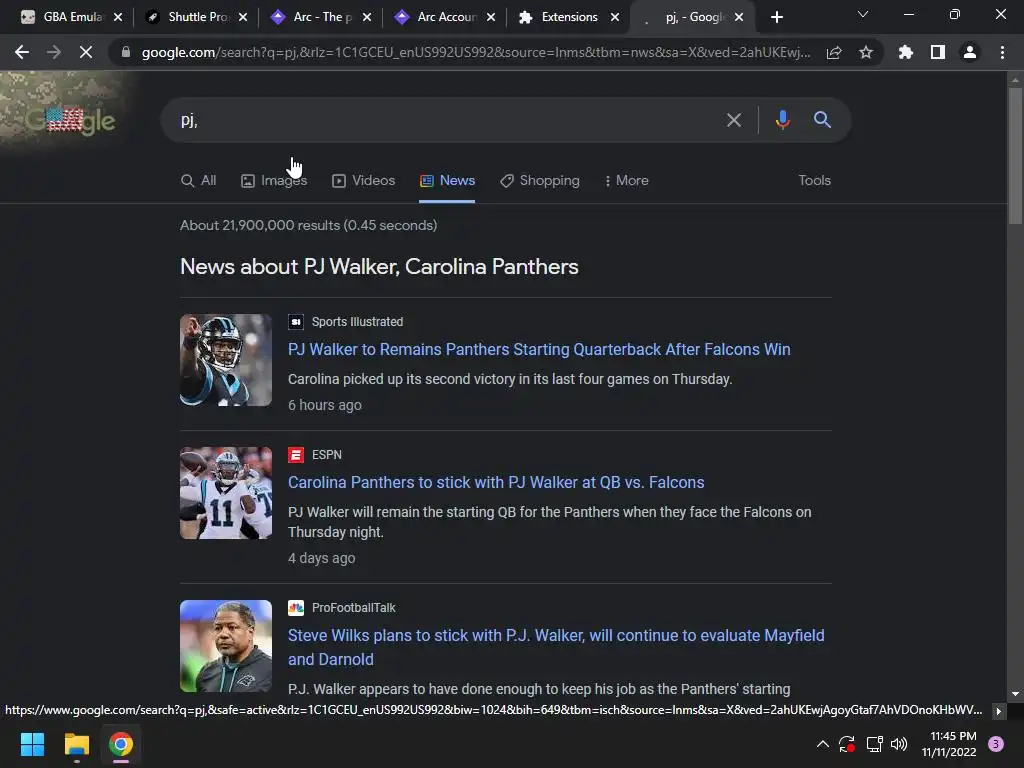Expand the More search categories
Viewport: 1024px width, 768px height.
tap(626, 180)
